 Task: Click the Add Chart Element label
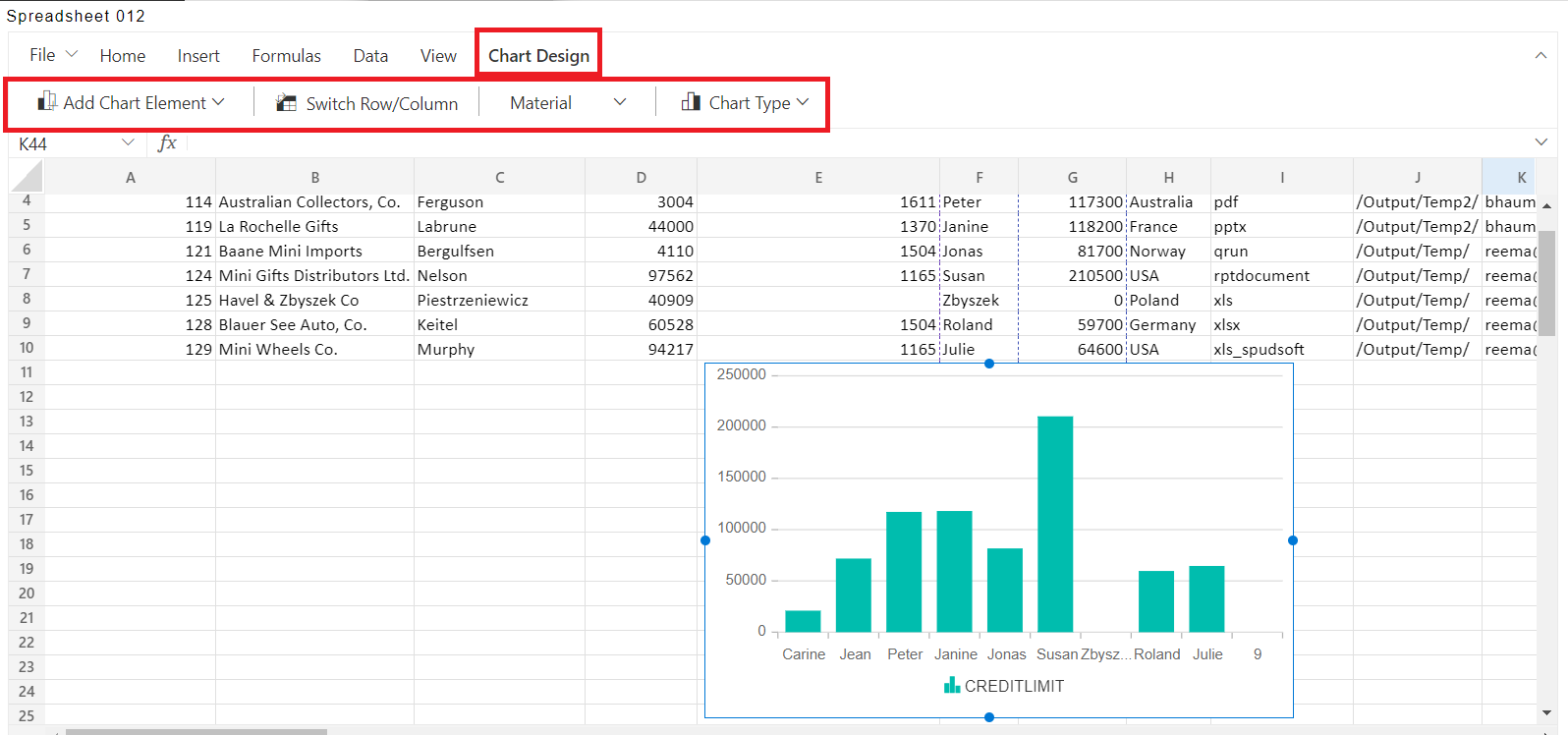point(135,102)
